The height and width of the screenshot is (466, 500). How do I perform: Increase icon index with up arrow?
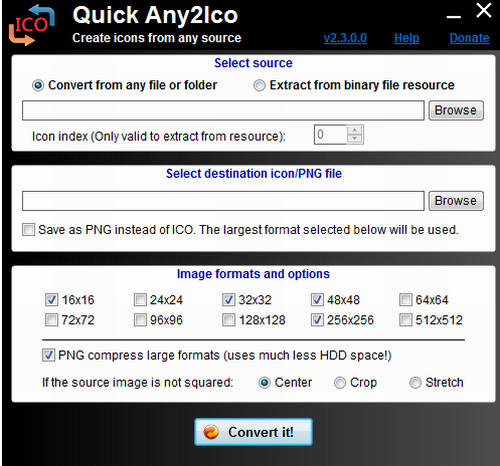click(x=355, y=130)
